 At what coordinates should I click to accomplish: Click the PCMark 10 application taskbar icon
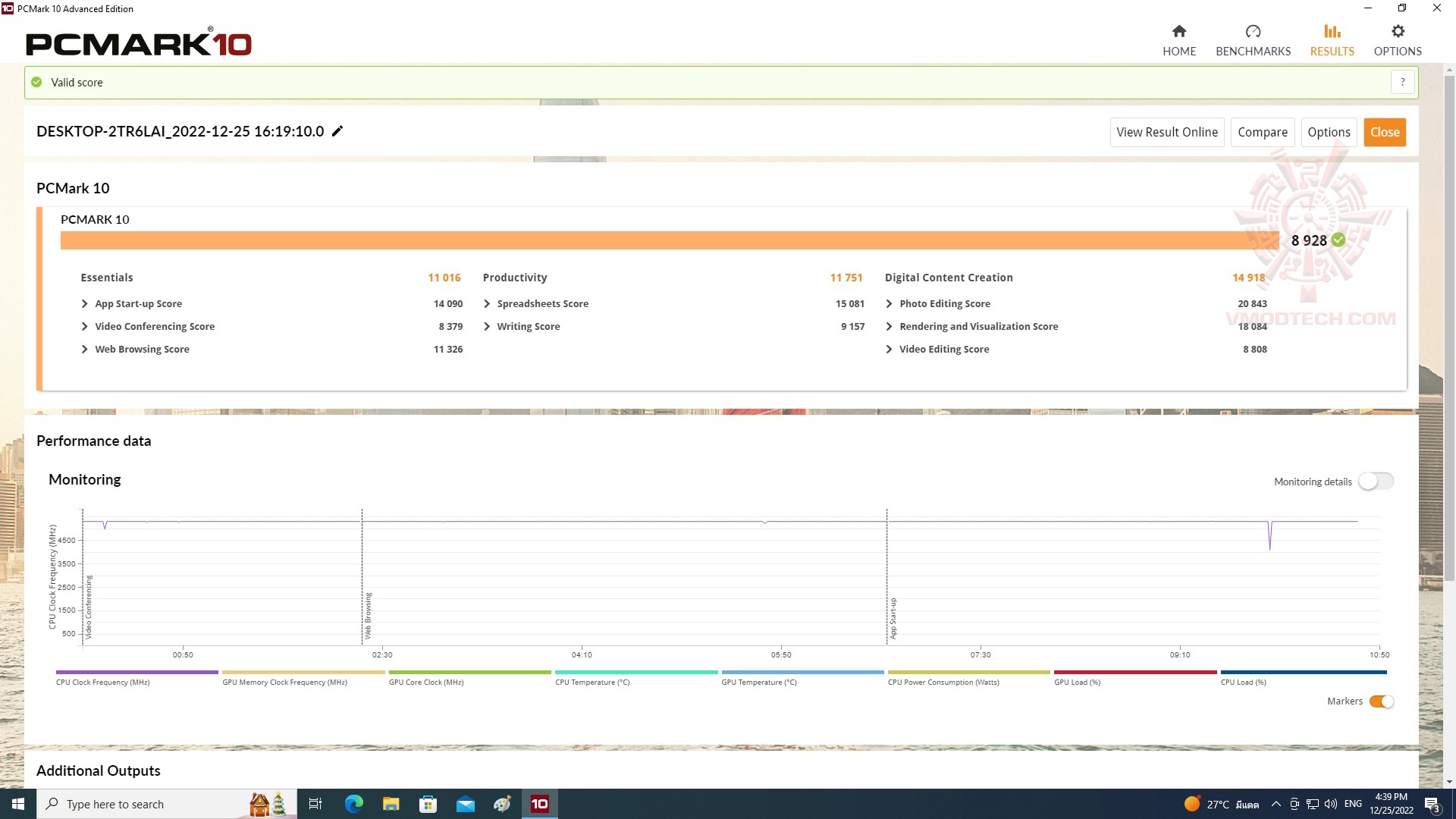pos(540,804)
